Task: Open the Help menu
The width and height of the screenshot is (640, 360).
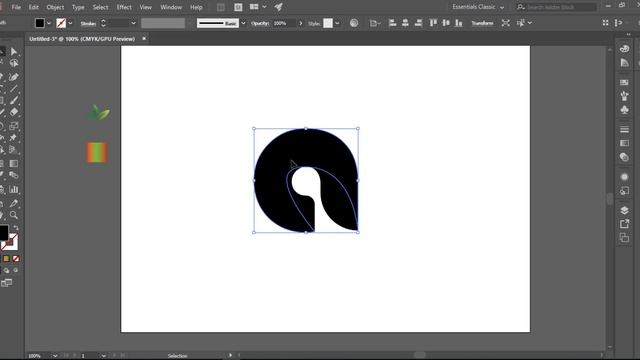Action: pos(196,7)
